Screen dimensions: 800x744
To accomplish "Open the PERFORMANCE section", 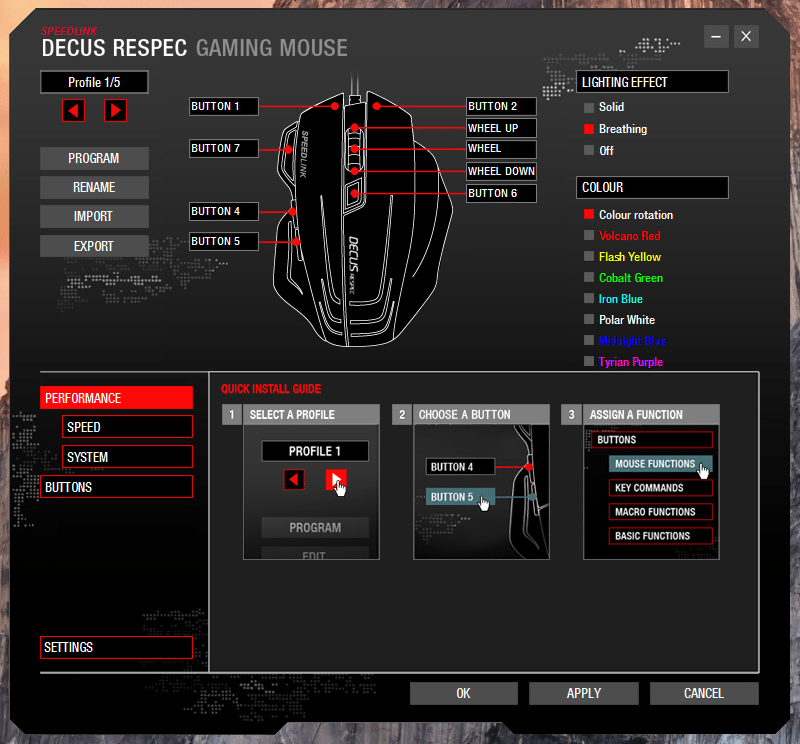I will tap(116, 398).
